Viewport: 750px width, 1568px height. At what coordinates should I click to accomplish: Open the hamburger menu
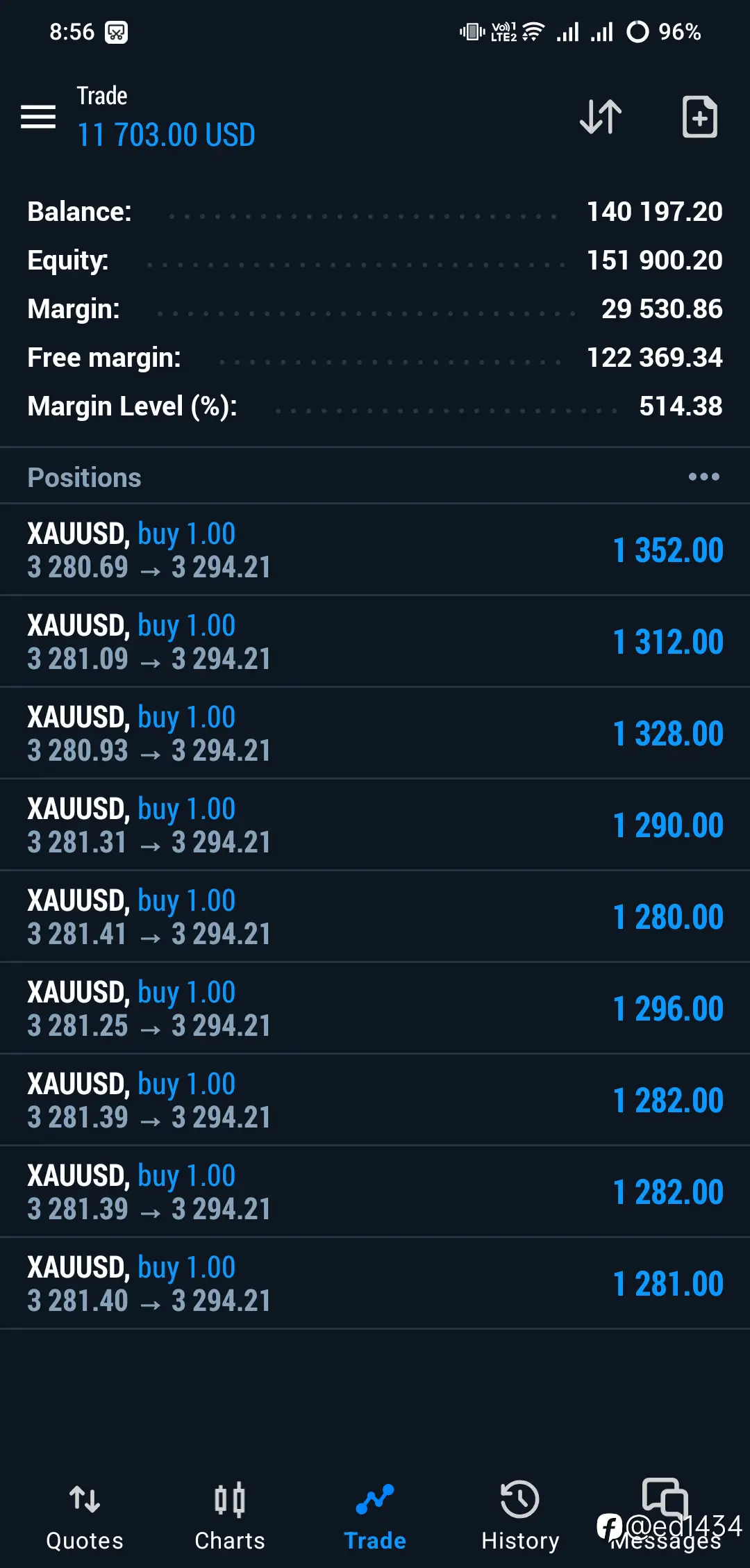[x=38, y=117]
